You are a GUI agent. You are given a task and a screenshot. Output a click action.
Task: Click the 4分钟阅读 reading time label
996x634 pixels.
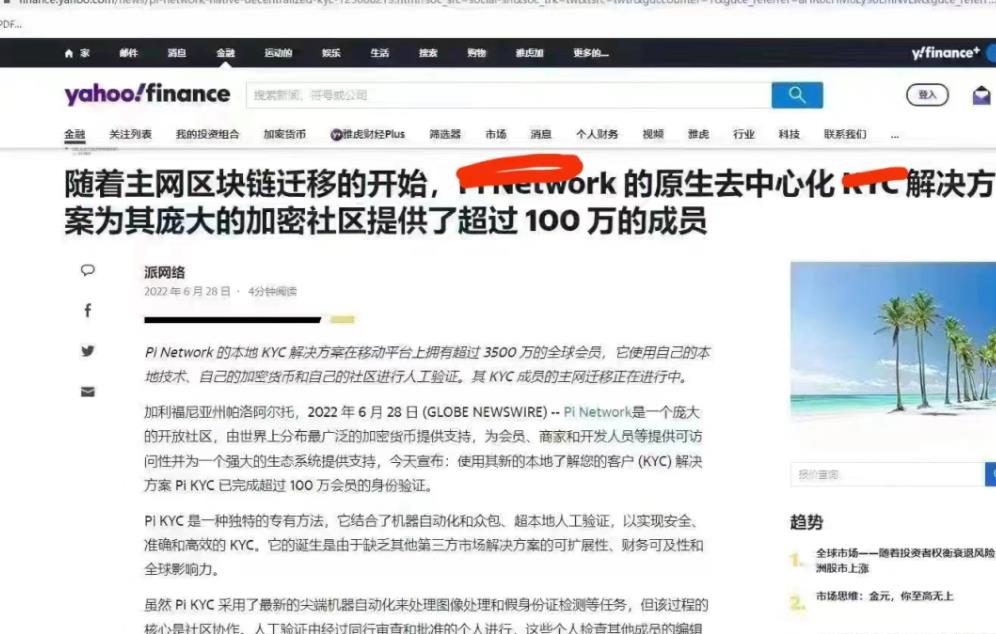coord(273,292)
